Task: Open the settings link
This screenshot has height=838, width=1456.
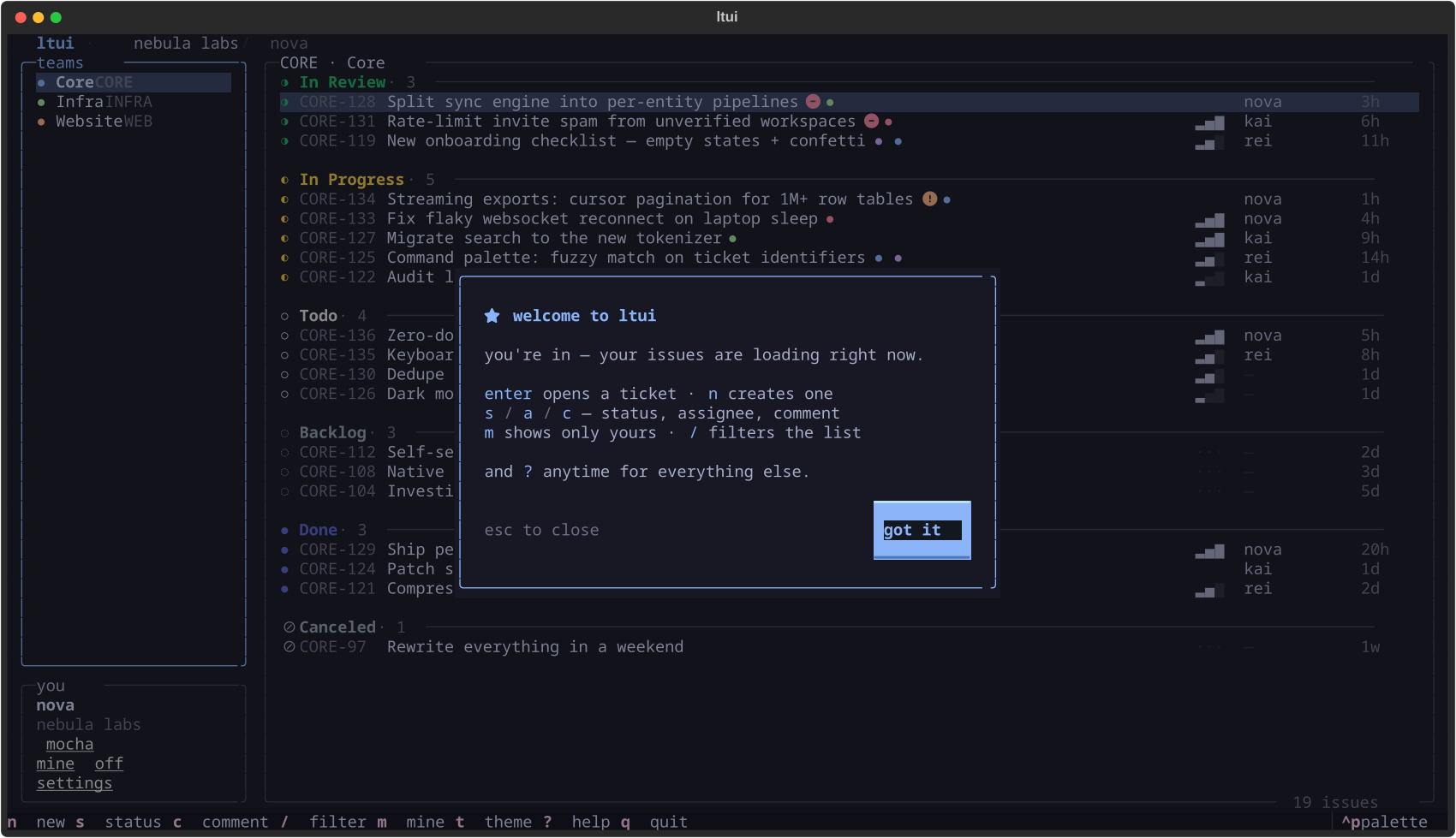Action: coord(75,783)
